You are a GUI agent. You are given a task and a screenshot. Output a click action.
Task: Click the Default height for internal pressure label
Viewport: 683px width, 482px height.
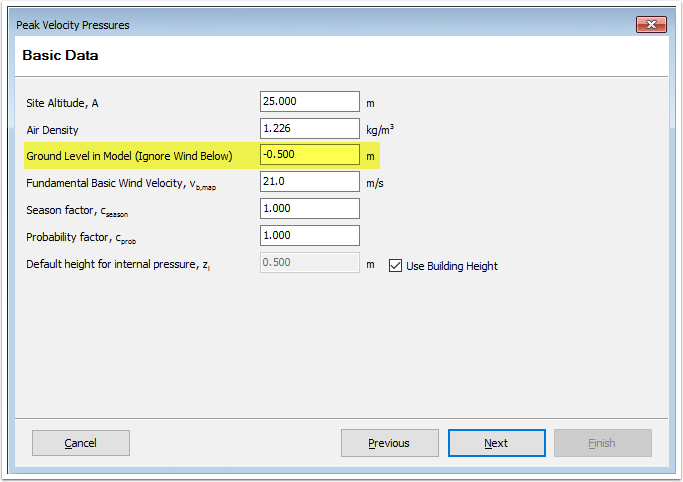(118, 265)
